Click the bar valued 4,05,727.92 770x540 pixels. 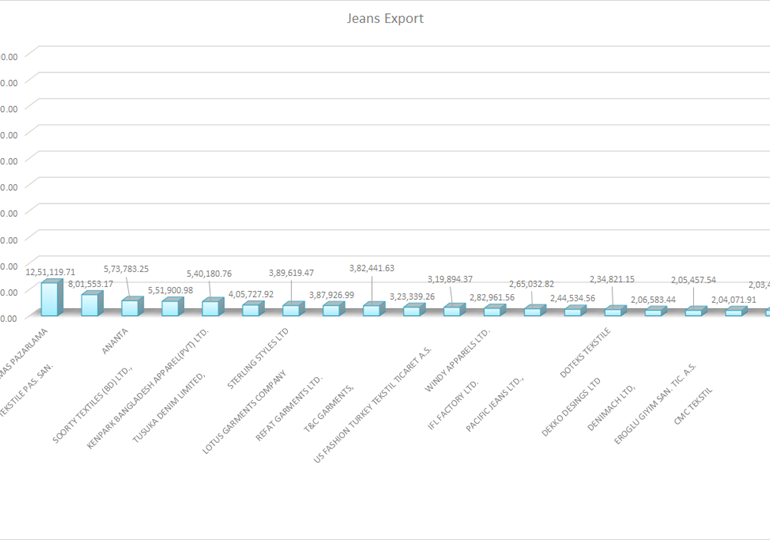tap(252, 309)
